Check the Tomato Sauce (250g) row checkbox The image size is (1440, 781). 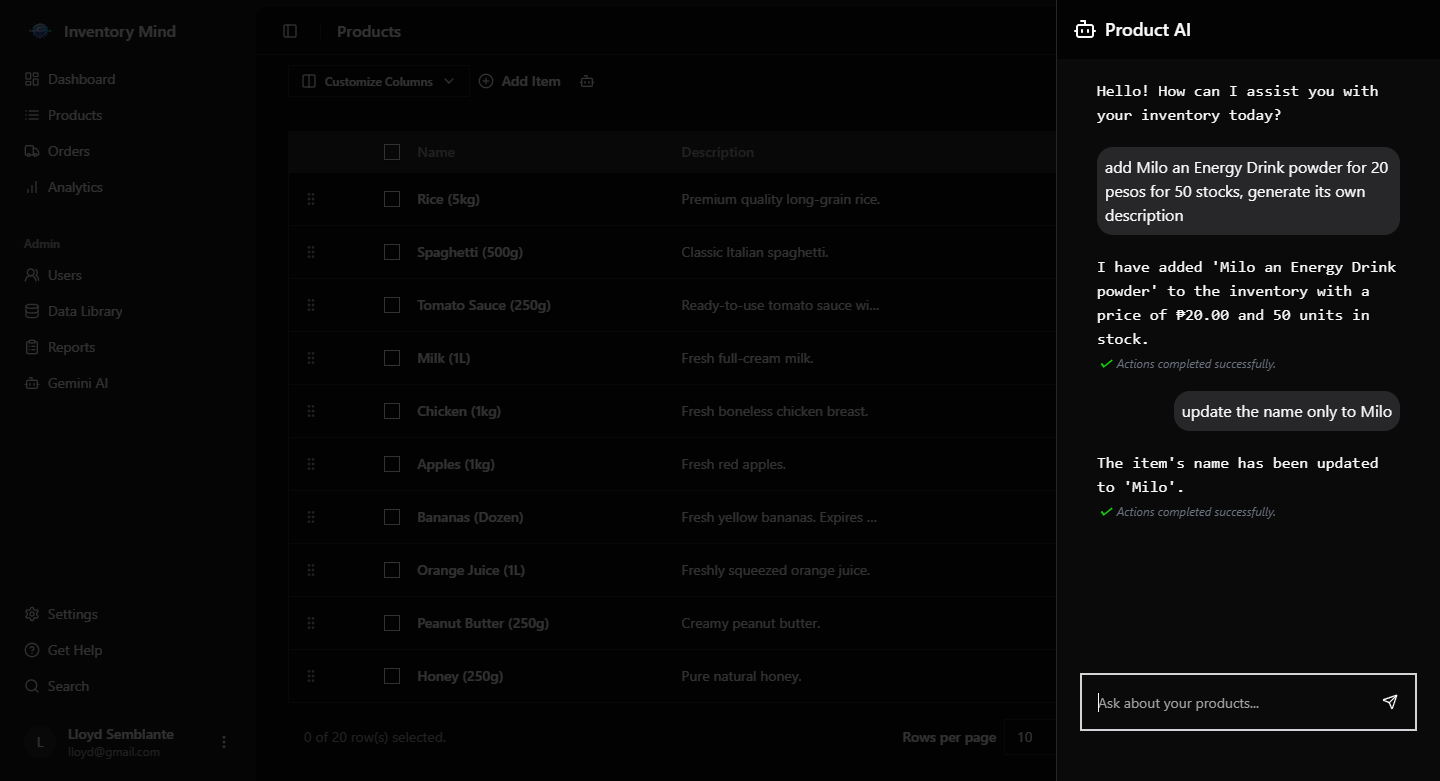(x=392, y=305)
